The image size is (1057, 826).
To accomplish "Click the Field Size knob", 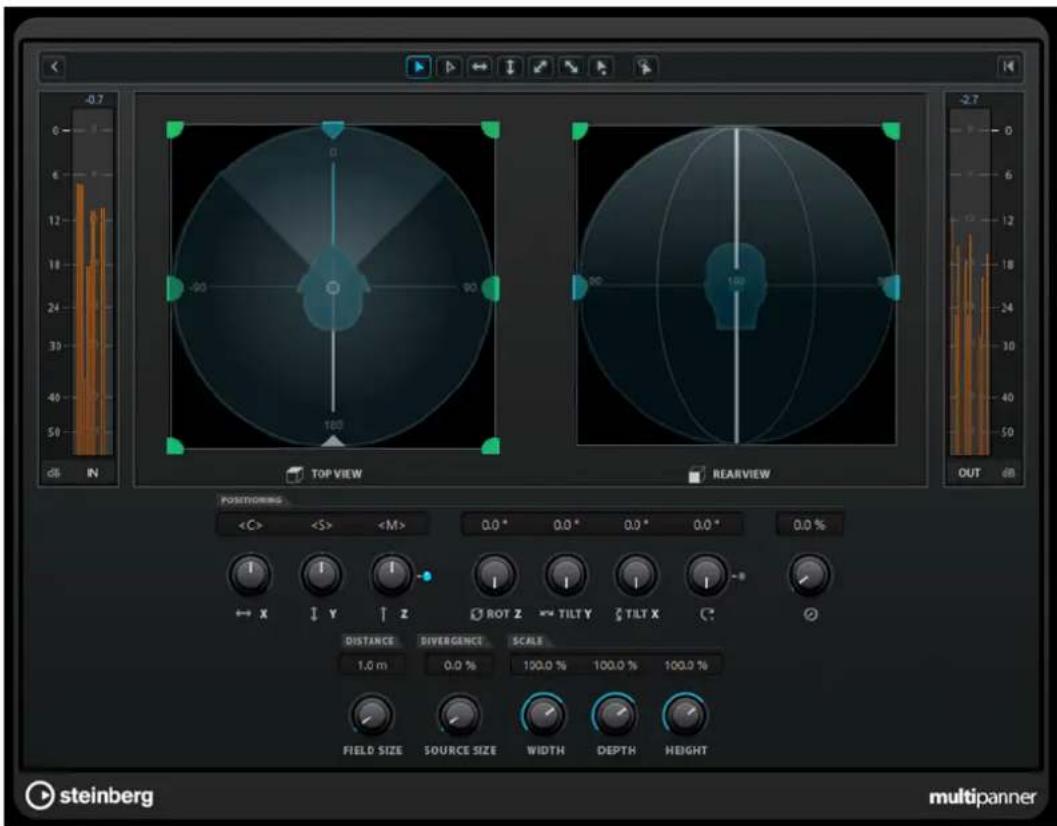I will pos(371,715).
